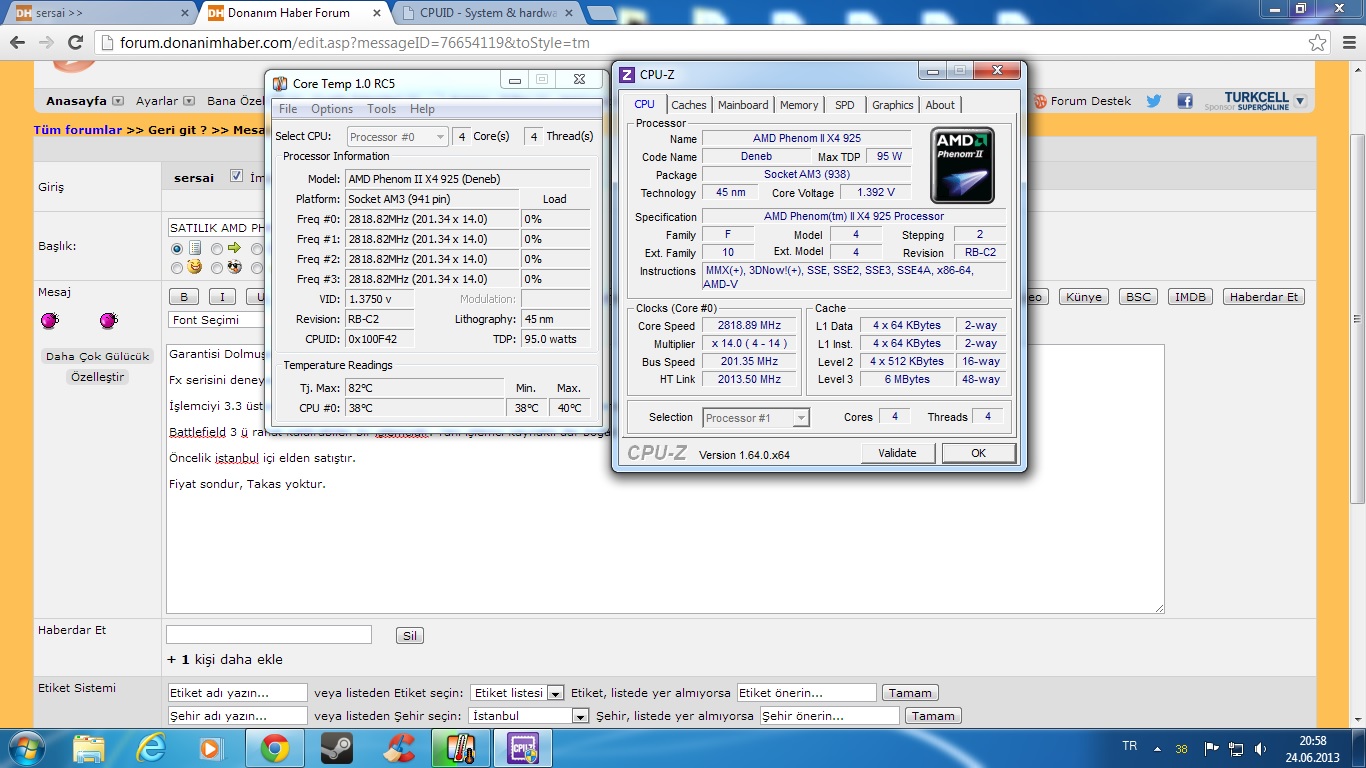Switch to Memory tab in CPU-Z
Viewport: 1366px width, 768px height.
[x=799, y=105]
